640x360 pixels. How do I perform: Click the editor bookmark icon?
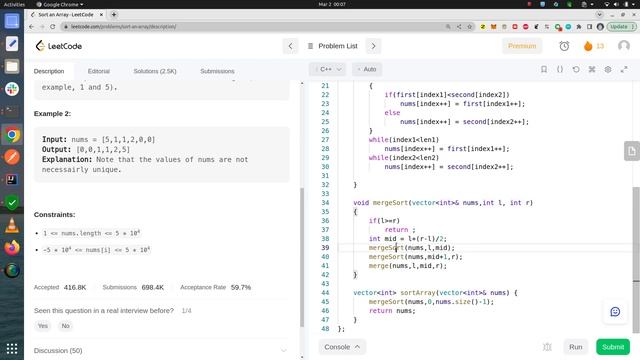[x=544, y=69]
